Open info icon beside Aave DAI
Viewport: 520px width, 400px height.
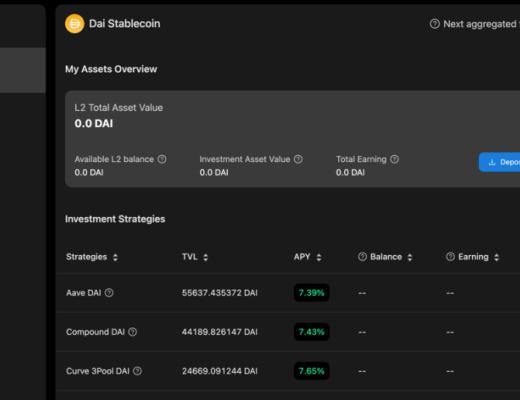tap(109, 293)
